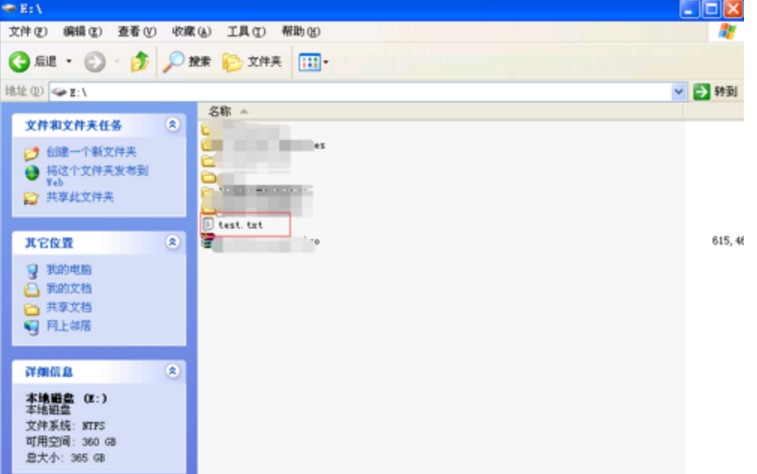Go up one folder level
757x474 pixels.
tap(140, 61)
